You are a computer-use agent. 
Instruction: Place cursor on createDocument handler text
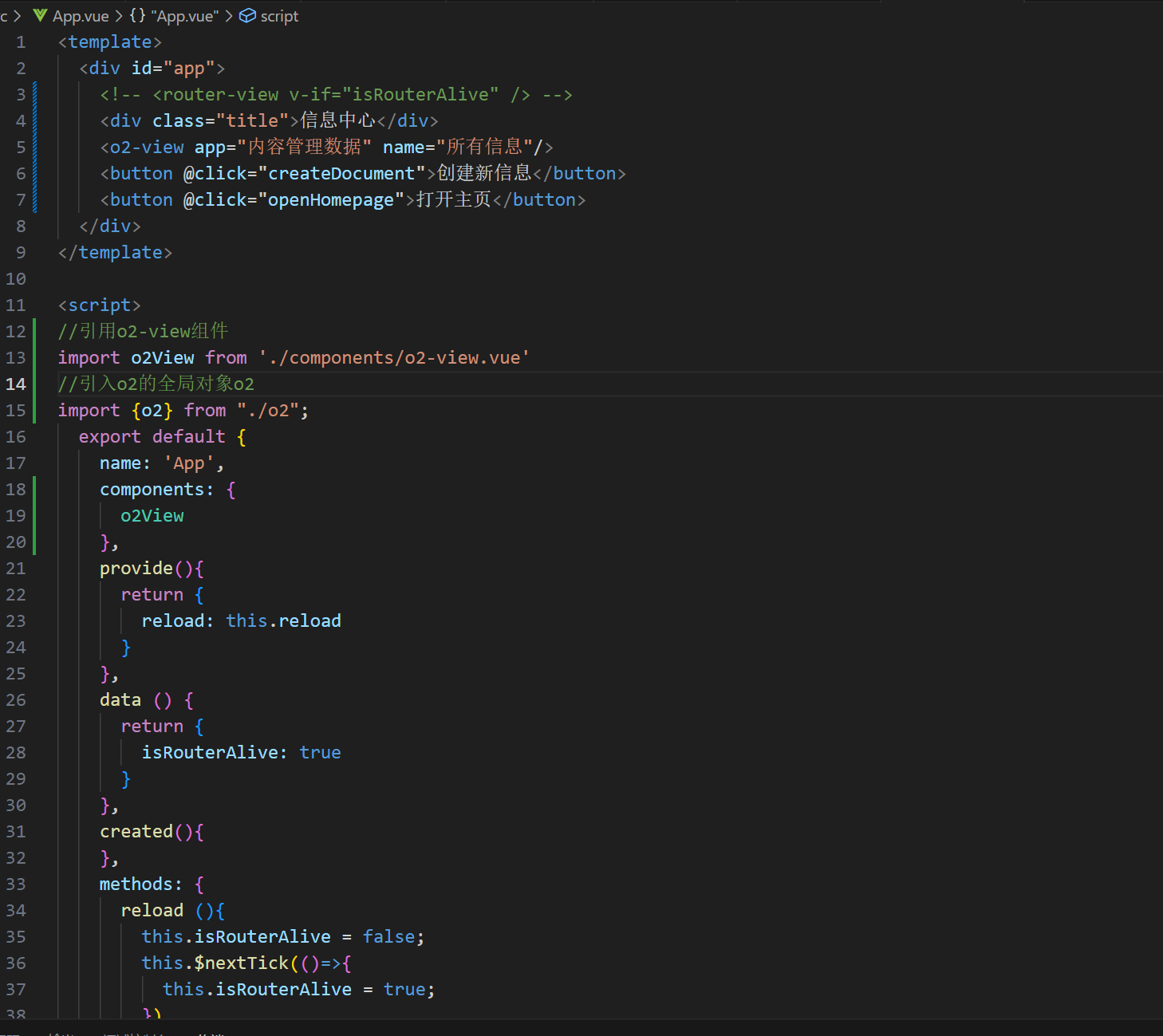point(341,174)
